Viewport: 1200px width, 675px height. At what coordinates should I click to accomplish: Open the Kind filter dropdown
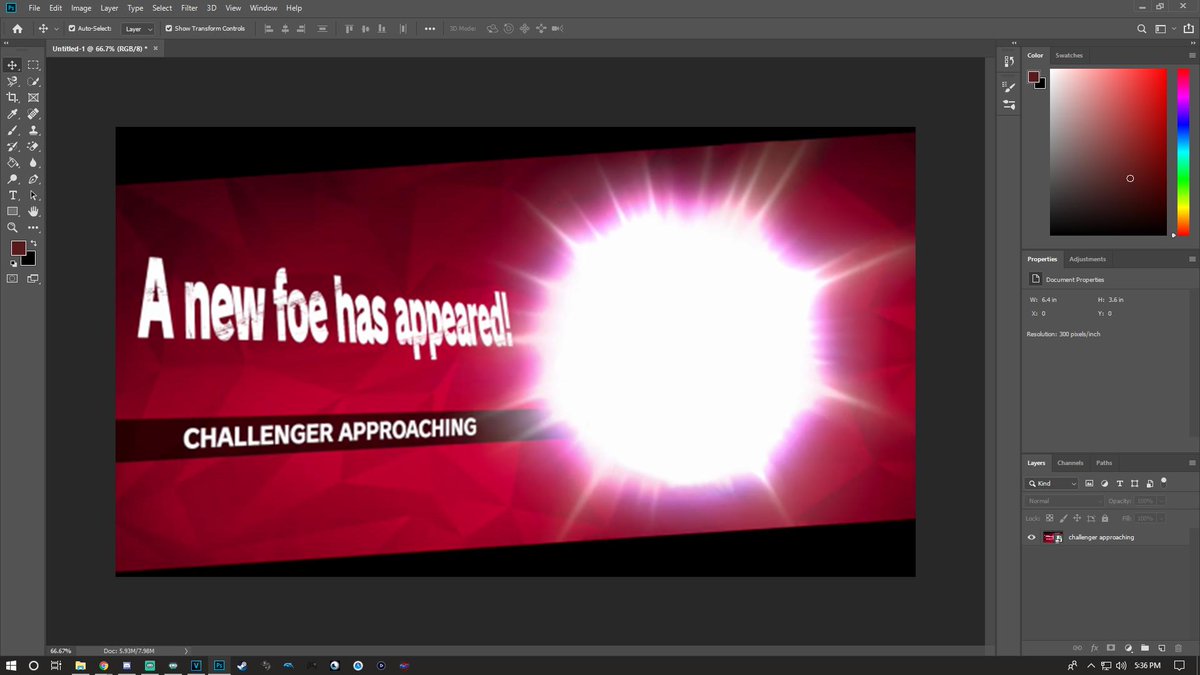[x=1052, y=484]
